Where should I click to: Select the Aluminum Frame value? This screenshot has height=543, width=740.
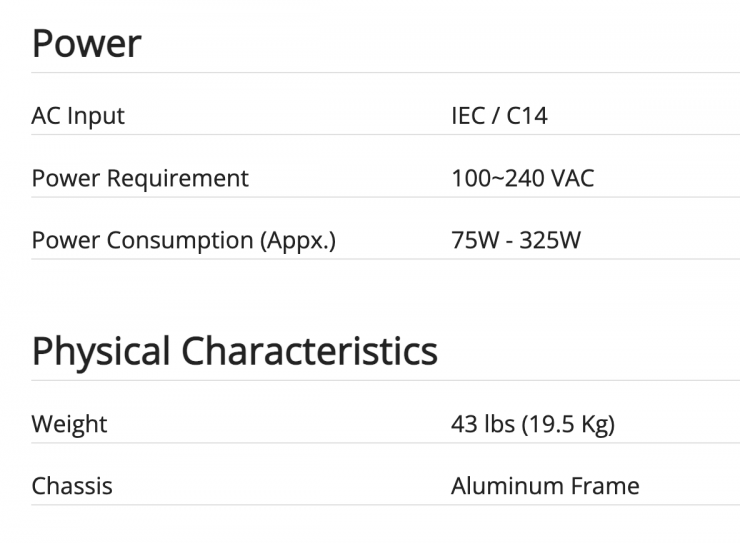pyautogui.click(x=545, y=487)
